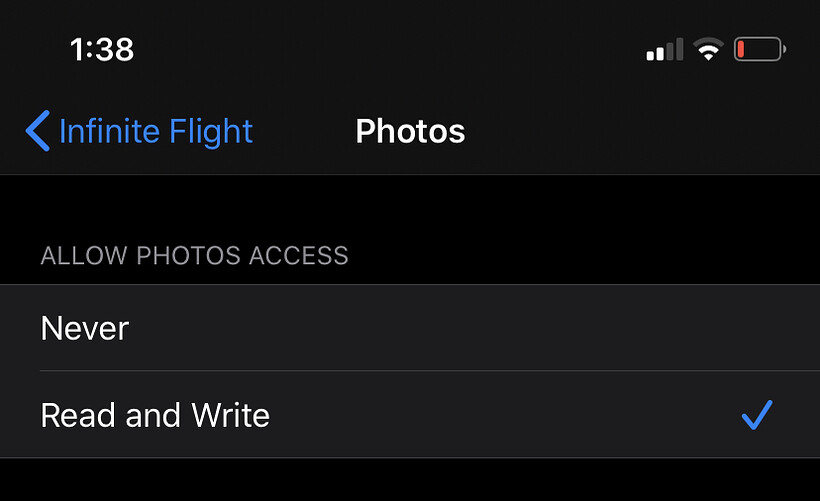This screenshot has width=820, height=501.
Task: Click the Photos page title
Action: tap(410, 131)
